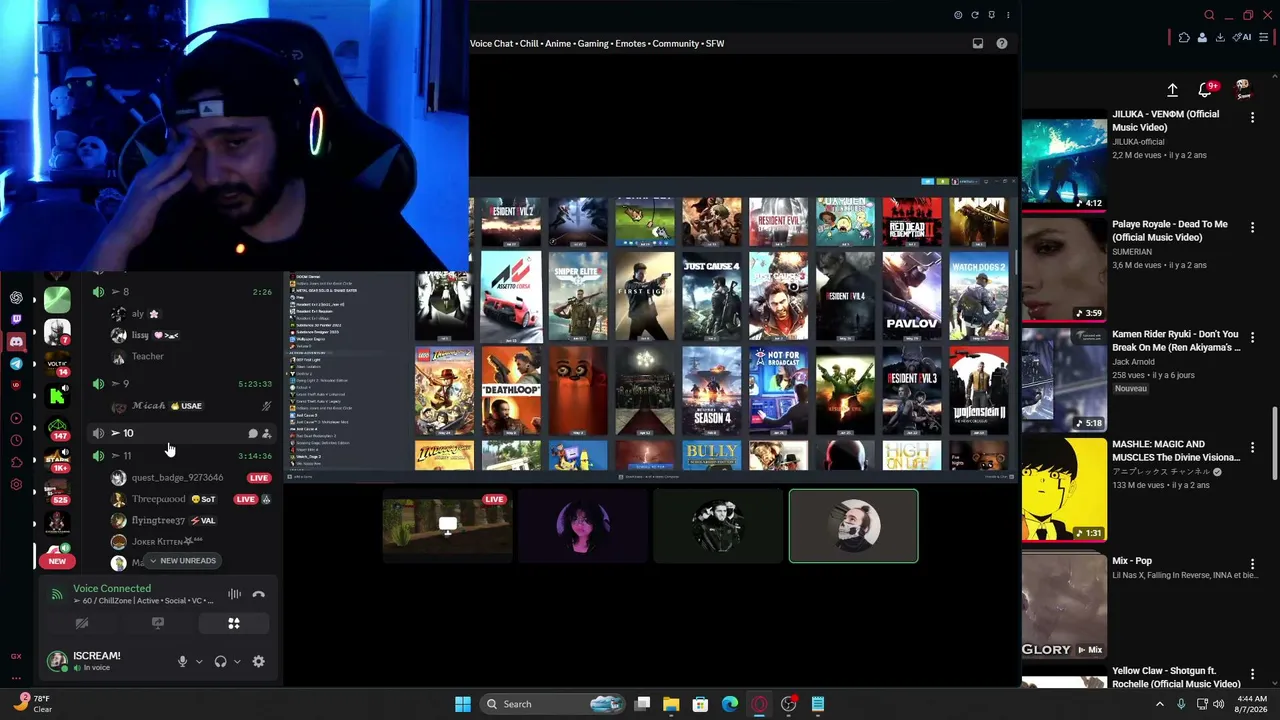Open Windows Start menu
Viewport: 1280px width, 720px height.
[x=463, y=704]
